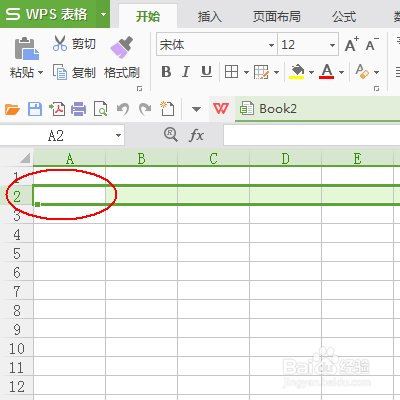This screenshot has width=400, height=400.
Task: Switch to the 插入 ribbon tab
Action: pos(209,16)
